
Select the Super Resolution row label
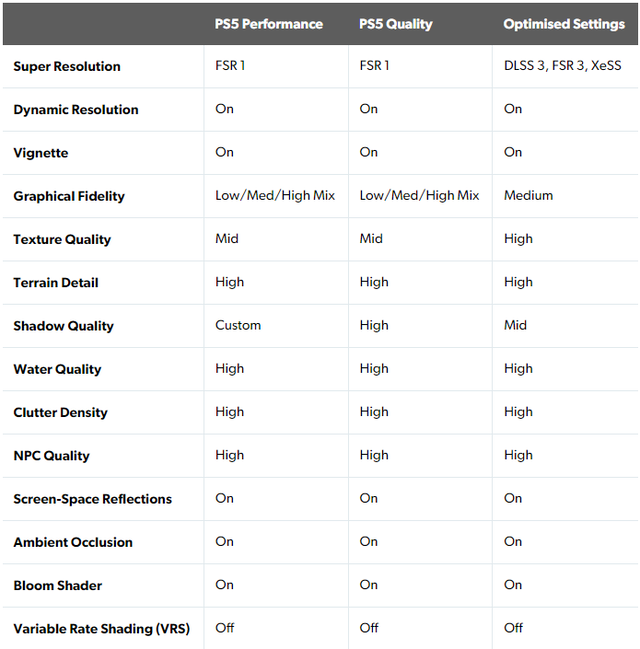click(67, 67)
